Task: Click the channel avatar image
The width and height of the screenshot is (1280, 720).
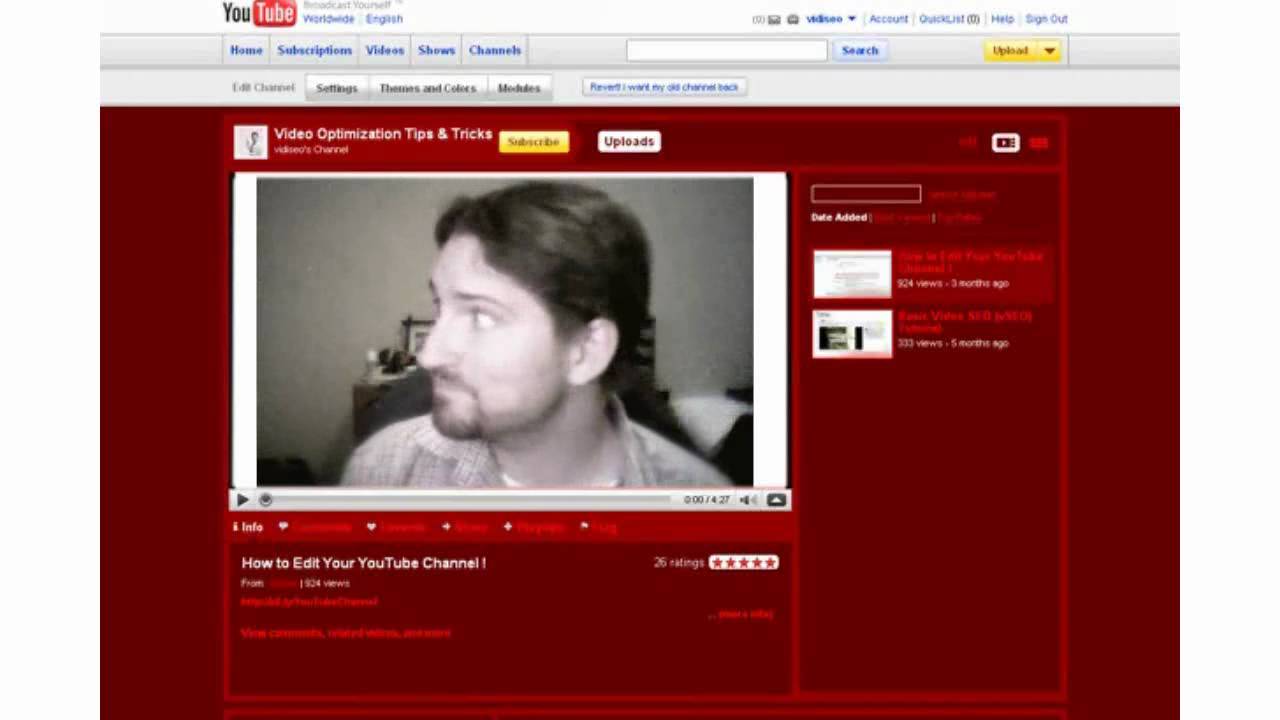Action: pyautogui.click(x=251, y=142)
